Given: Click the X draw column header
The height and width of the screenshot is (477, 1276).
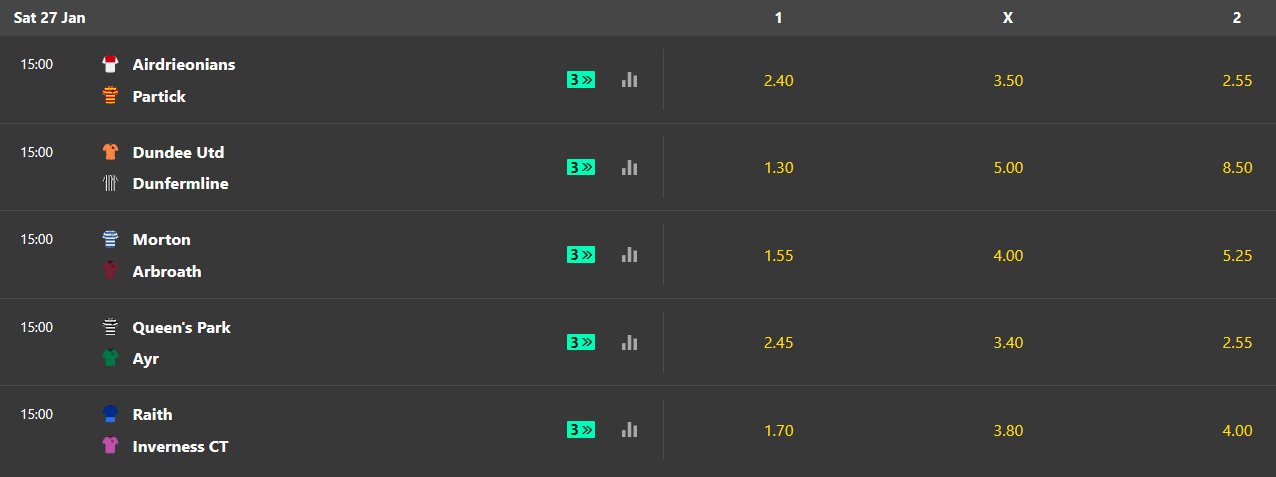Looking at the screenshot, I should tap(1008, 18).
